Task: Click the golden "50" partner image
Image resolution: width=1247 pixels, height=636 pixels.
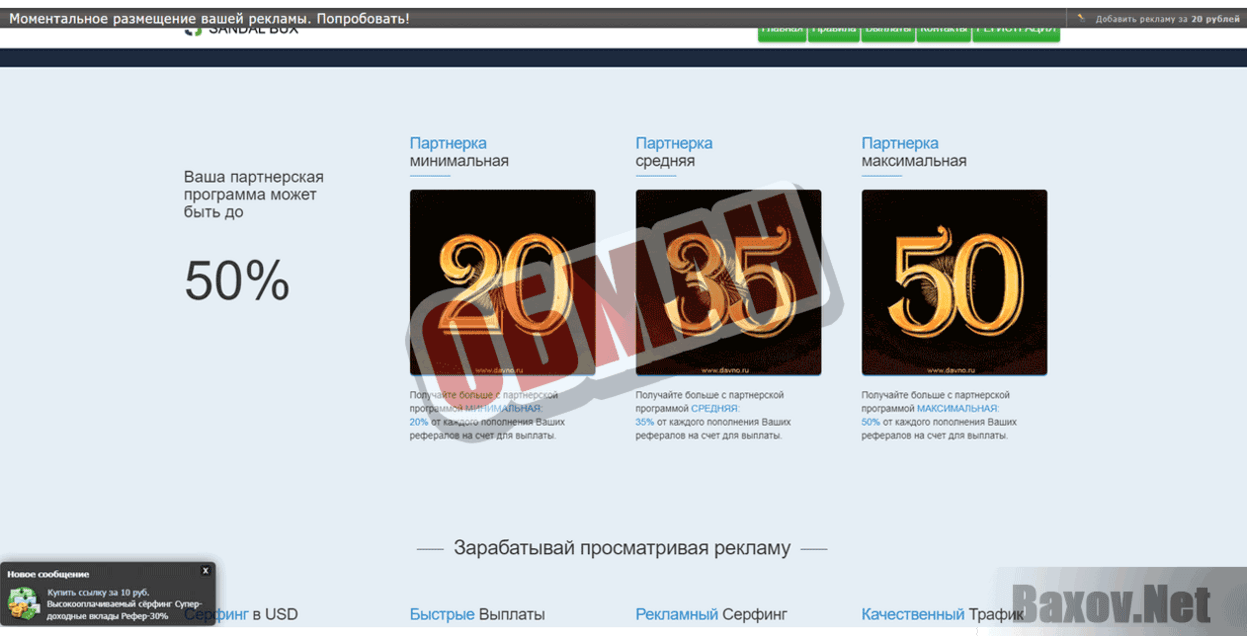Action: [955, 282]
